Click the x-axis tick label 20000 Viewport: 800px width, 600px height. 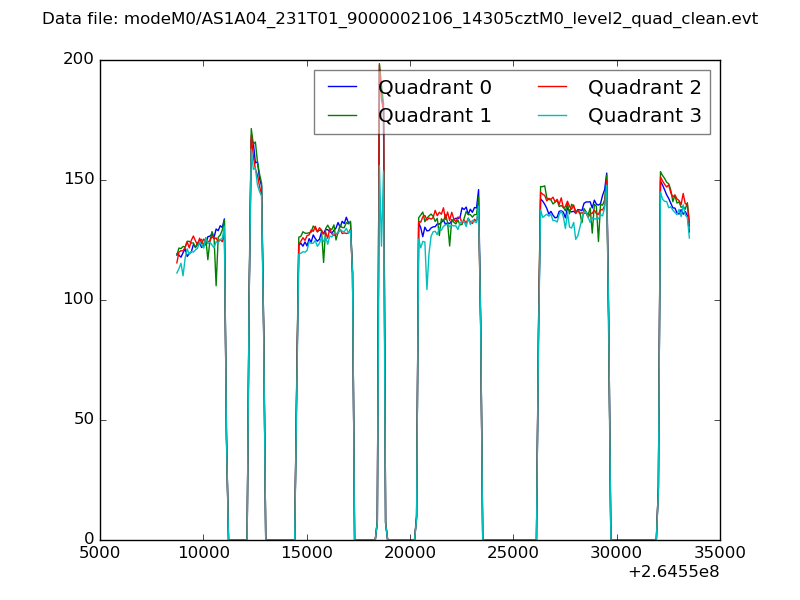(x=410, y=554)
